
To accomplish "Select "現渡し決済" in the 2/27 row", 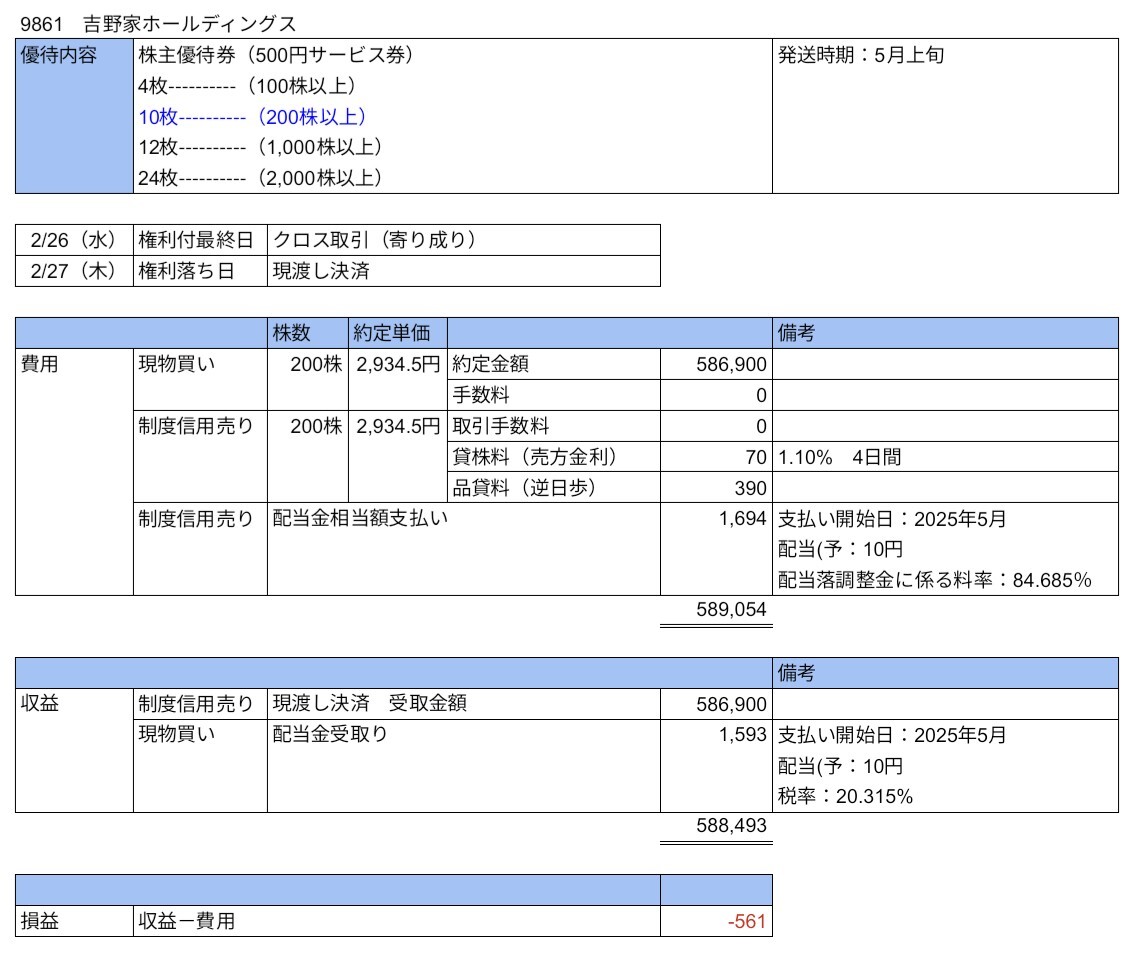I will tap(463, 271).
